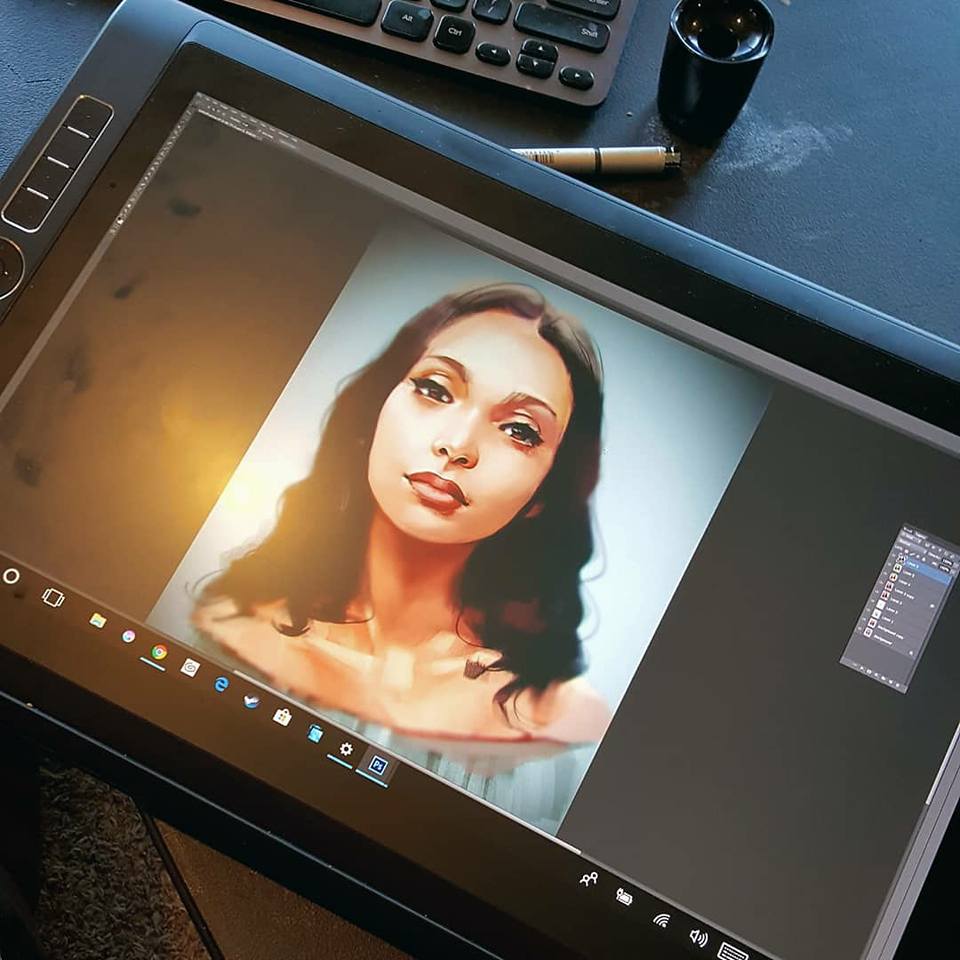Open the white swirl taskbar app
This screenshot has height=960, width=960.
point(190,667)
